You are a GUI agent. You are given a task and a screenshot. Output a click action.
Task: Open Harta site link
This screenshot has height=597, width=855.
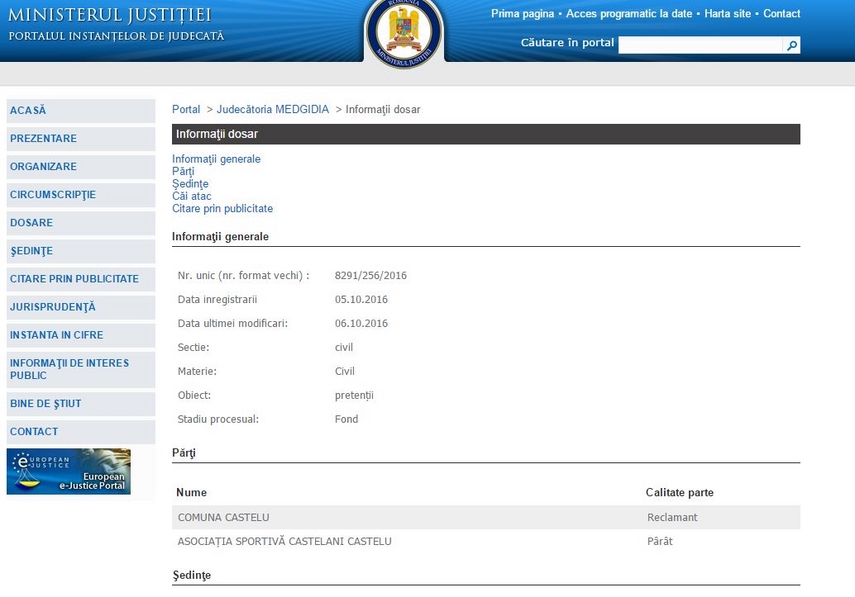tap(727, 14)
